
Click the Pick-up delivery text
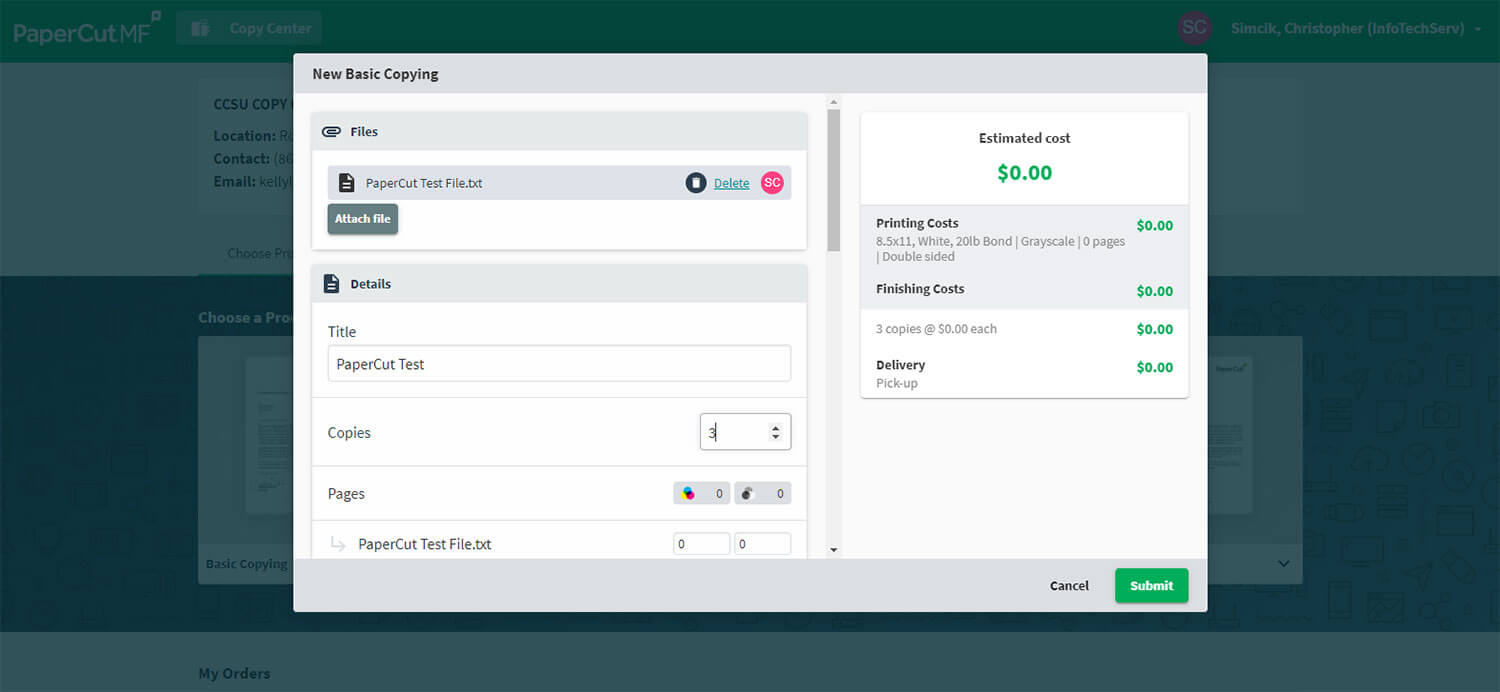(x=897, y=383)
